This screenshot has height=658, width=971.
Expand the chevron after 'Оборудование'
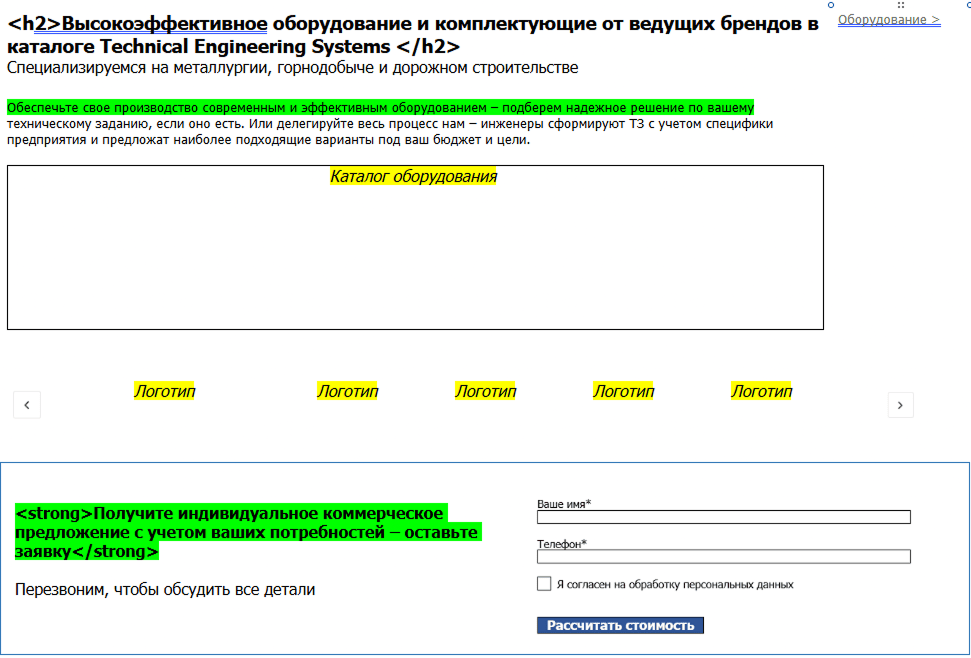coord(937,18)
